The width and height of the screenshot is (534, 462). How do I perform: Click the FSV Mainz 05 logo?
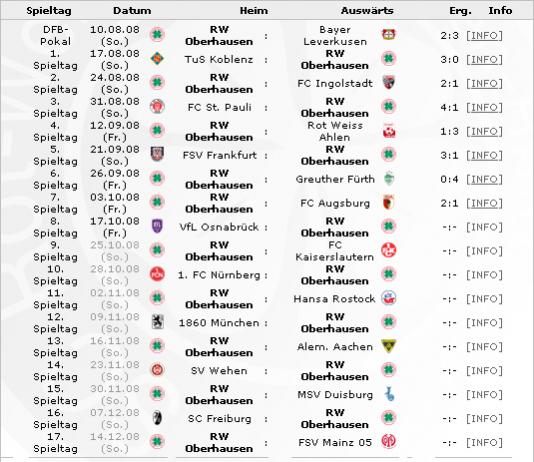[389, 442]
